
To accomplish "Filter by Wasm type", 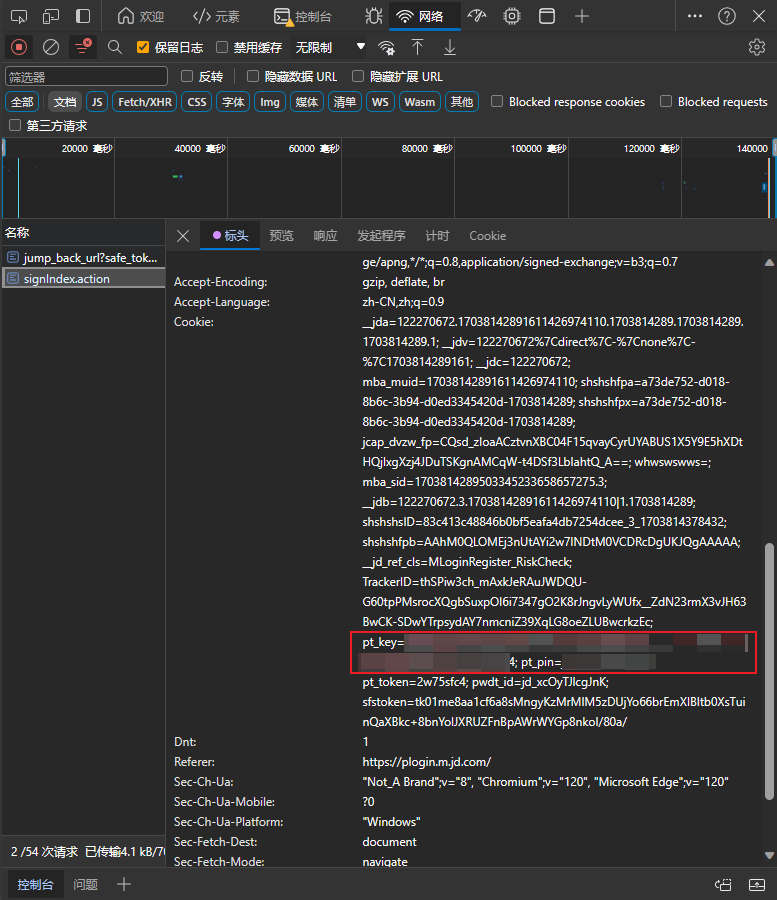I will coord(419,102).
